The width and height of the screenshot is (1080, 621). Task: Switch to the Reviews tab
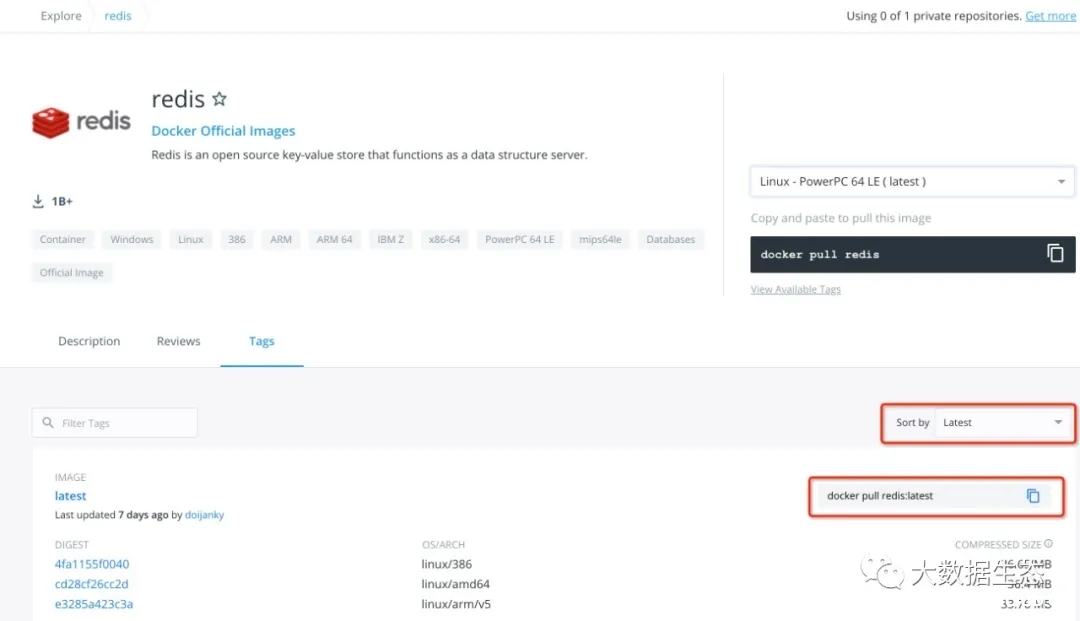click(x=178, y=341)
